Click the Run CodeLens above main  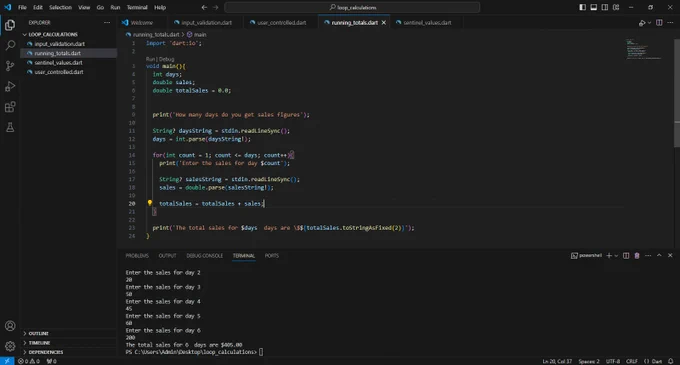point(150,59)
